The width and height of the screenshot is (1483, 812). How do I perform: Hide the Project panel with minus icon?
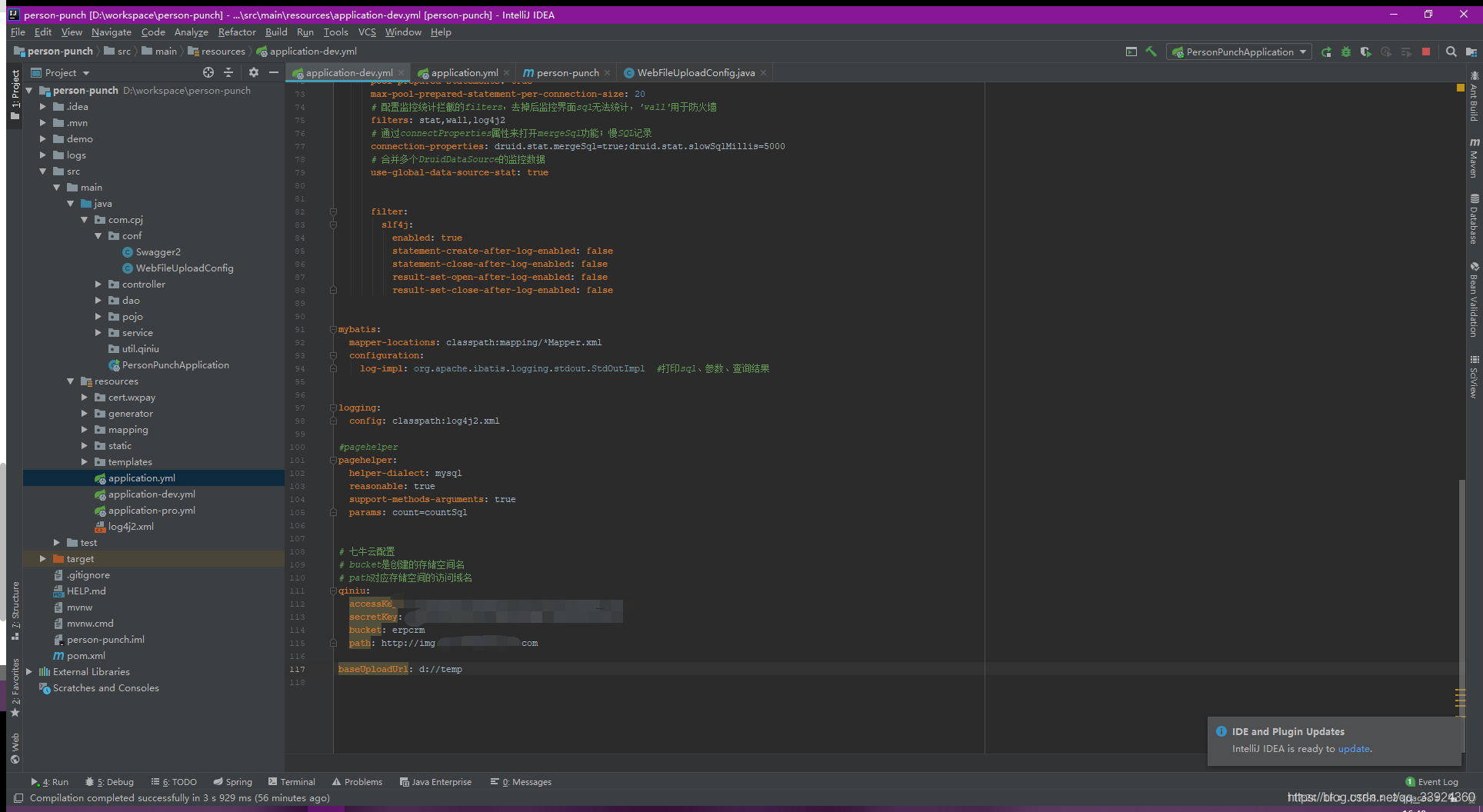coord(274,72)
